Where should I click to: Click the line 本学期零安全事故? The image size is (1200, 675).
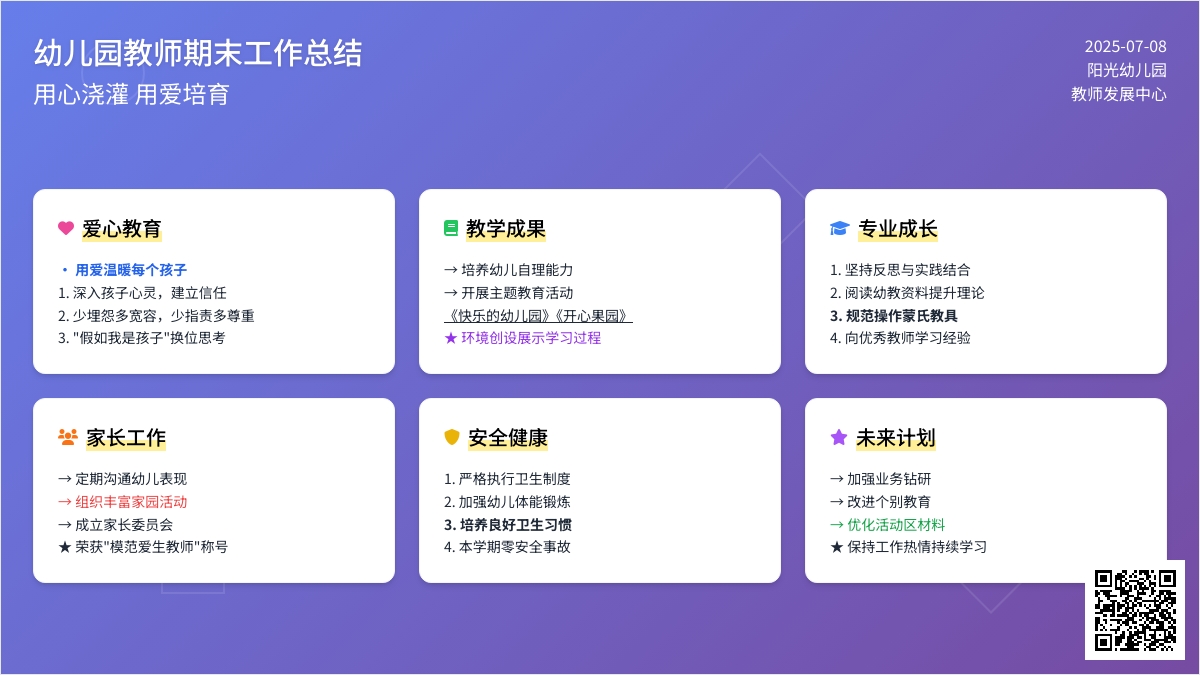tap(507, 547)
